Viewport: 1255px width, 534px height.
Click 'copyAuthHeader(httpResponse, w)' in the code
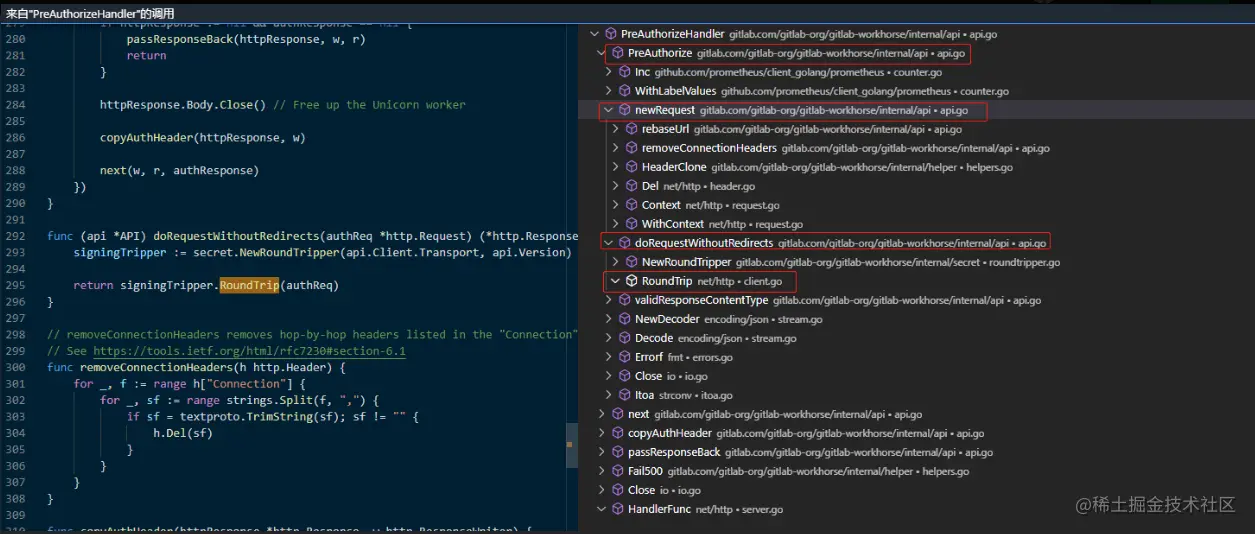tap(202, 137)
